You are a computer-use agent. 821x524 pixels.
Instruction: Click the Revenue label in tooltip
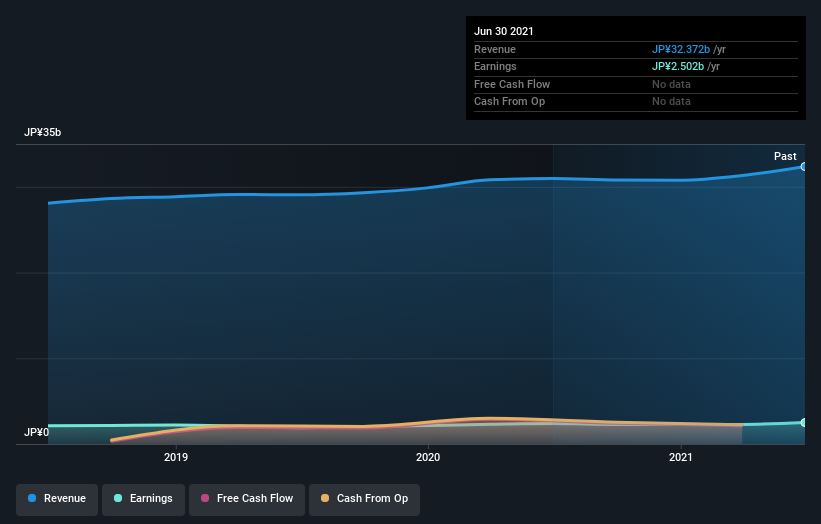click(x=495, y=49)
